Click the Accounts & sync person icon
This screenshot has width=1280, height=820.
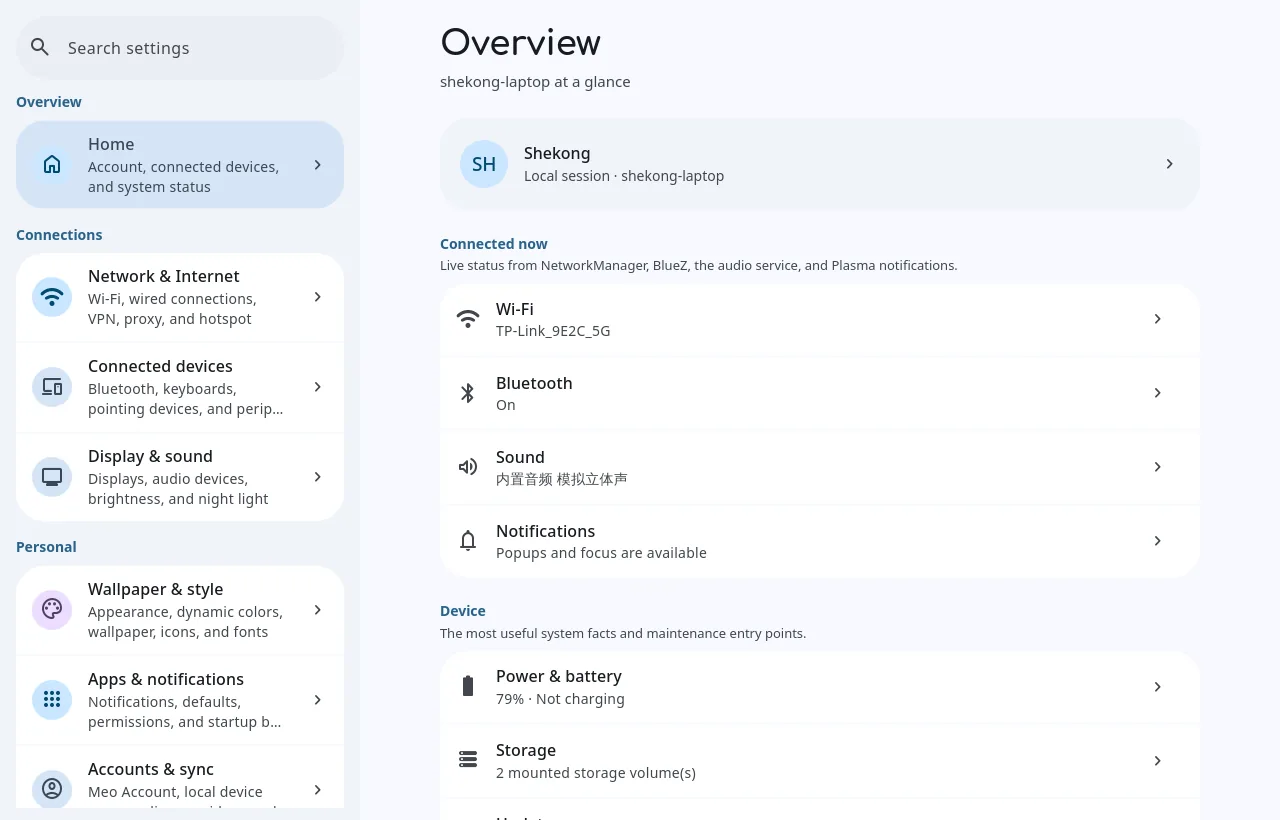[x=52, y=789]
